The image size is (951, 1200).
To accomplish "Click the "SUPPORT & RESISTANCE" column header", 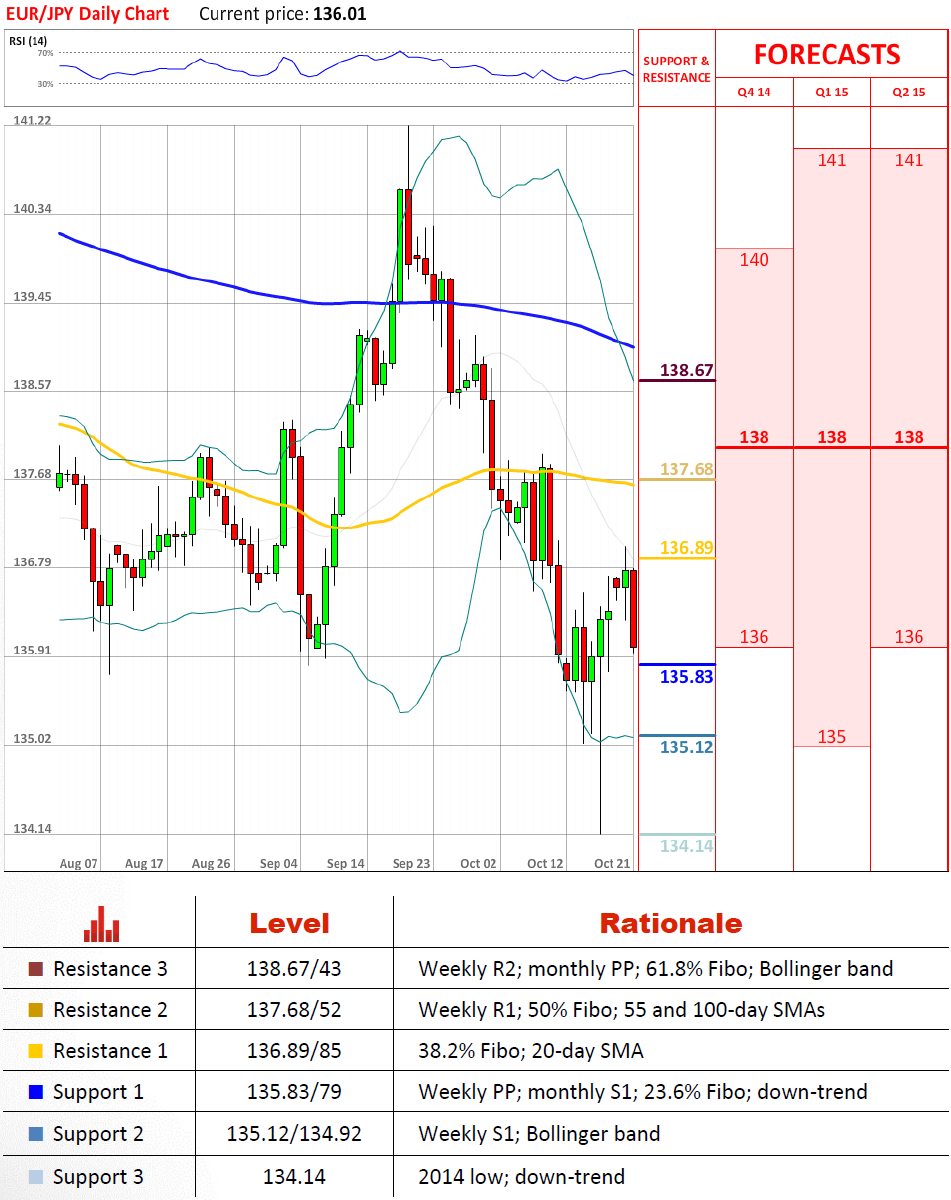I will coord(677,69).
